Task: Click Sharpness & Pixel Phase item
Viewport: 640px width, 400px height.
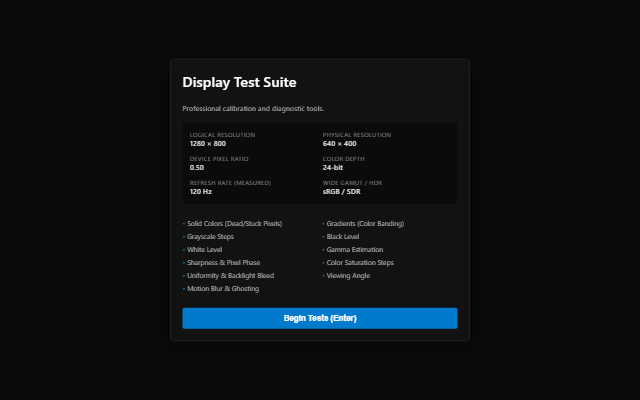Action: 221,263
